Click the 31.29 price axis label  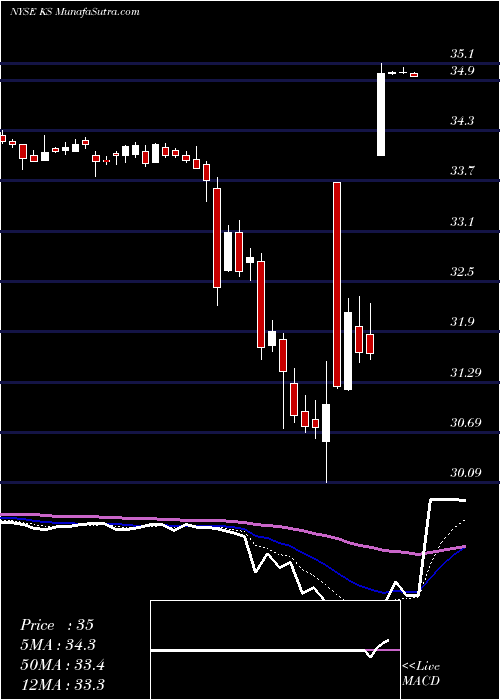[x=465, y=372]
